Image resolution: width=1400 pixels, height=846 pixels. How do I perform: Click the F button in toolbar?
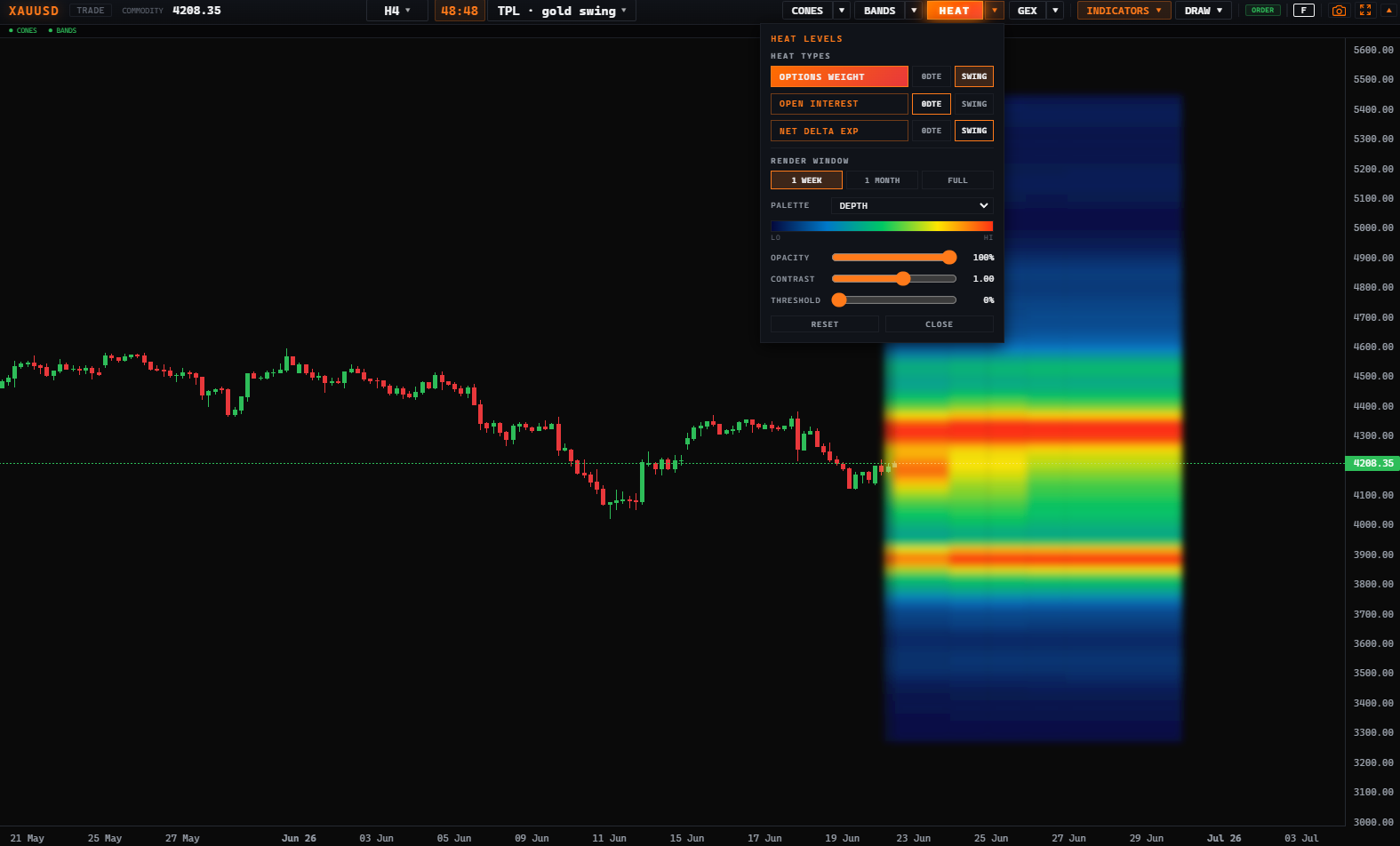click(x=1303, y=11)
